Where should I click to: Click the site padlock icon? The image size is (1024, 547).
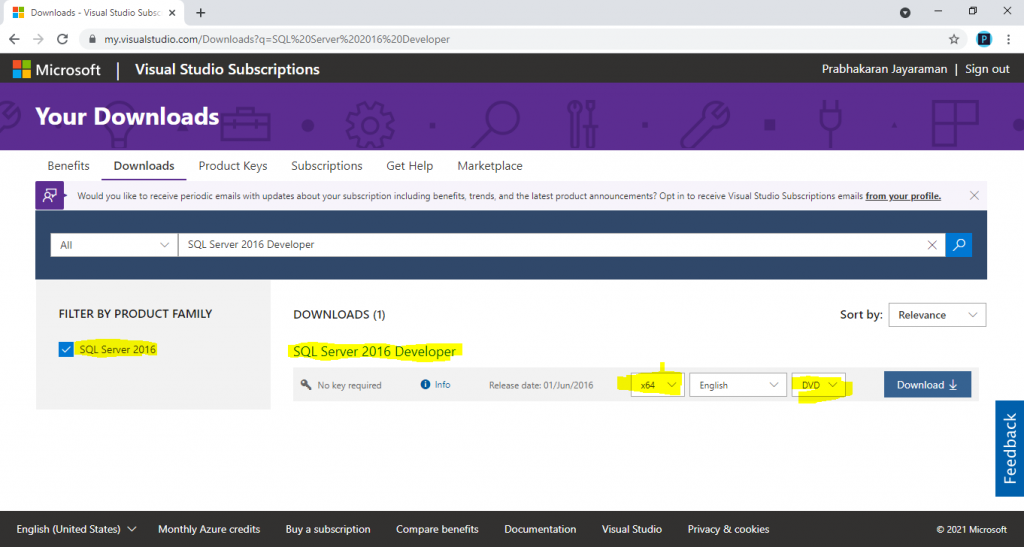click(92, 39)
